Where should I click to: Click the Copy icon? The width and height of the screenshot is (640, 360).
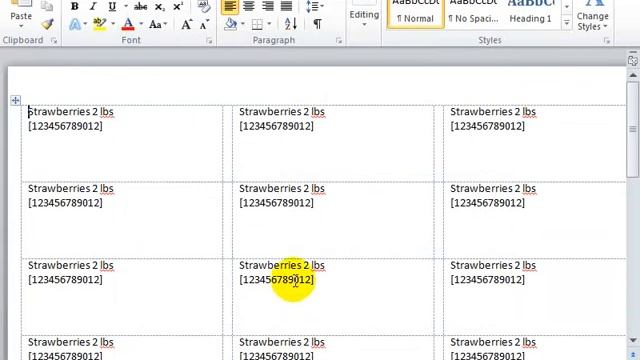click(47, 6)
